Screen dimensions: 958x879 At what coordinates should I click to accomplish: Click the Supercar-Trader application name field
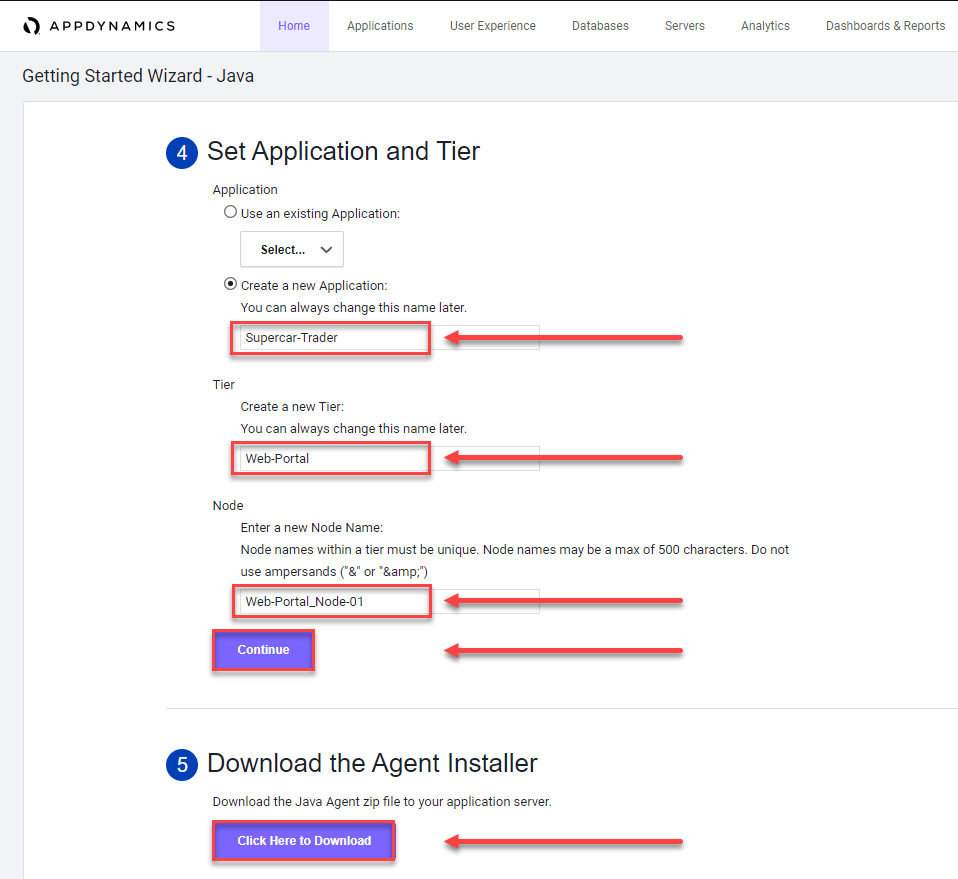(390, 338)
